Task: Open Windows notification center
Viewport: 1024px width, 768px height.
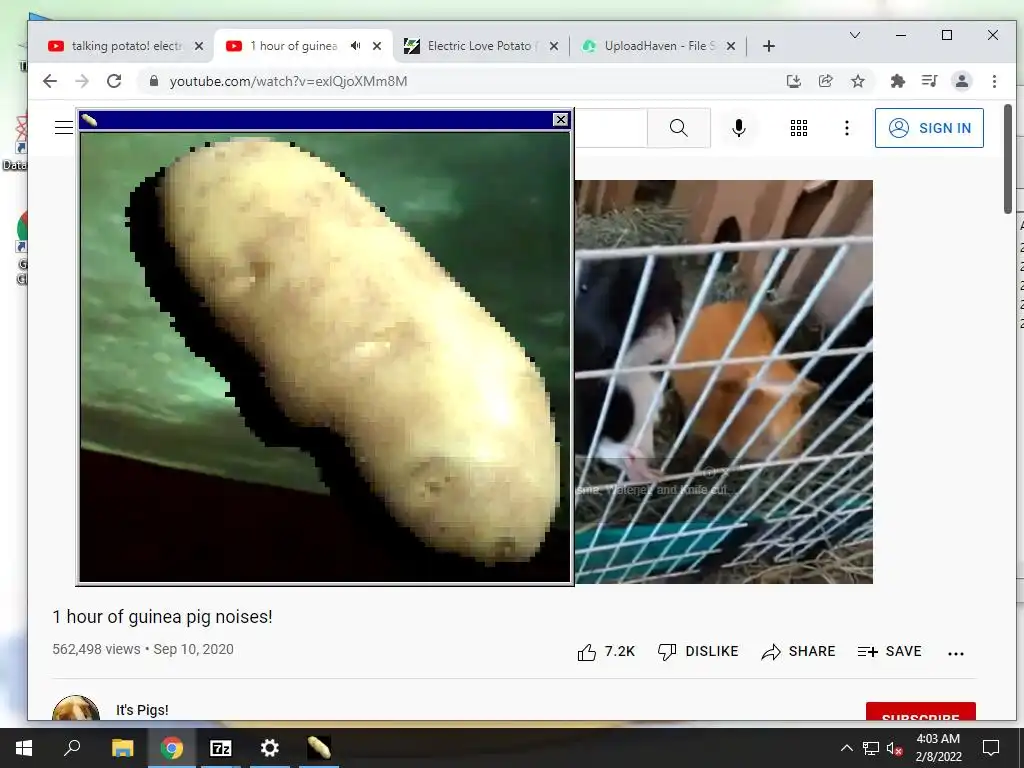Action: coord(991,748)
